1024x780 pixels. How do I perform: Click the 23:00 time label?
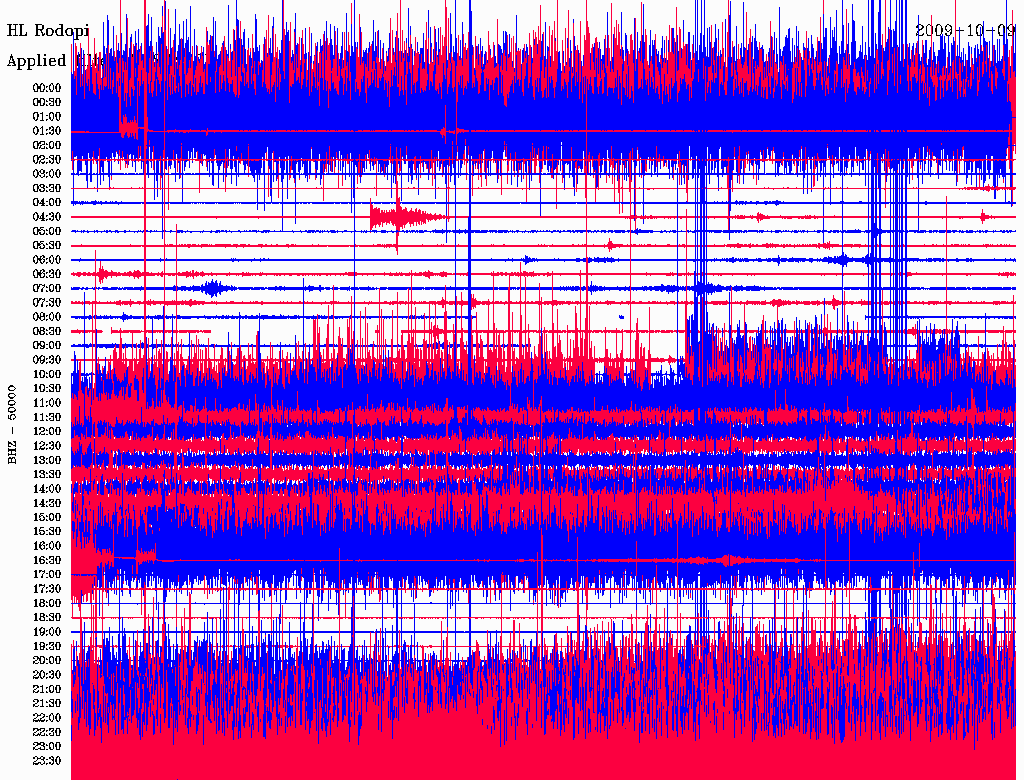(47, 747)
